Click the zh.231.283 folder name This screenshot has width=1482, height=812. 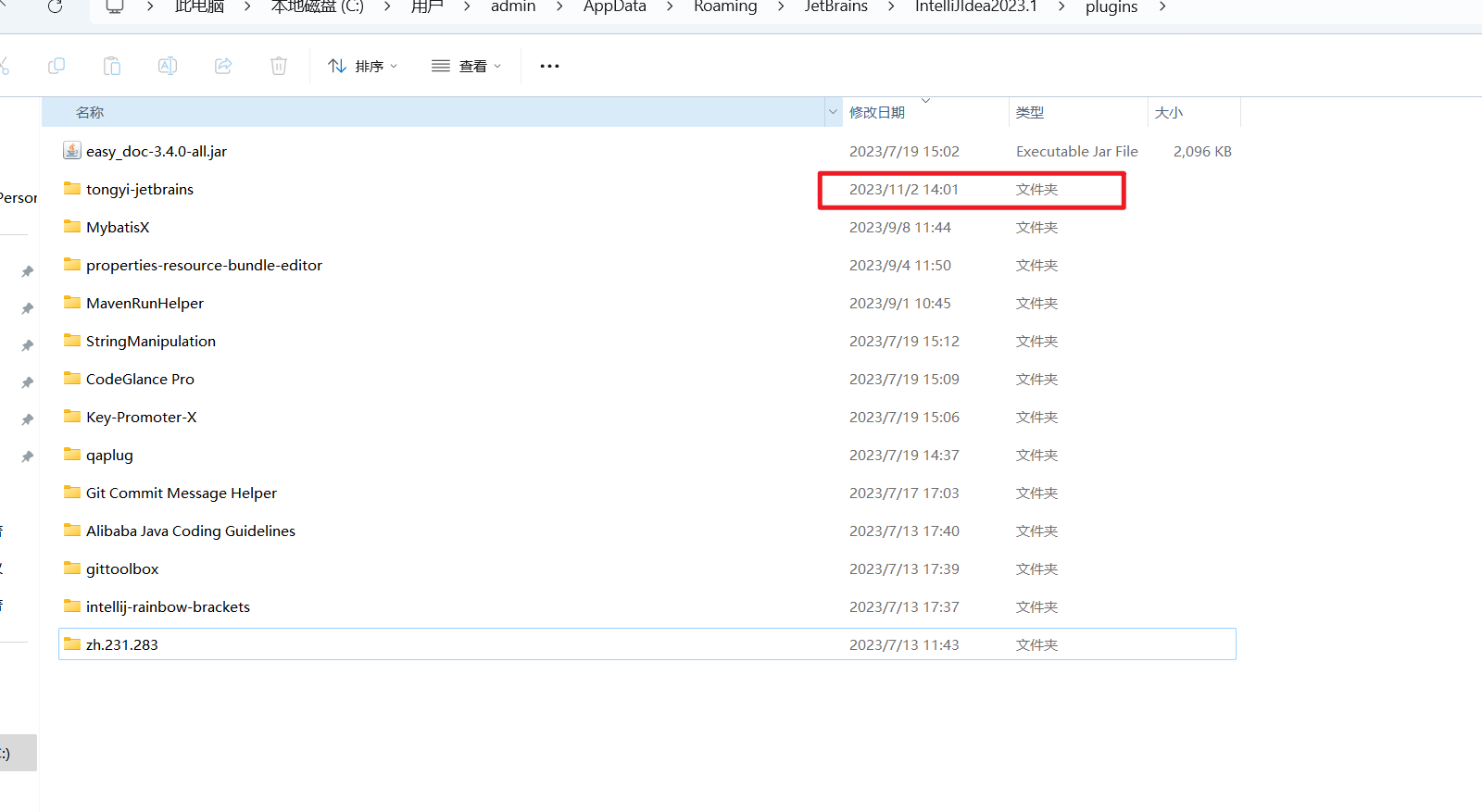[x=122, y=644]
